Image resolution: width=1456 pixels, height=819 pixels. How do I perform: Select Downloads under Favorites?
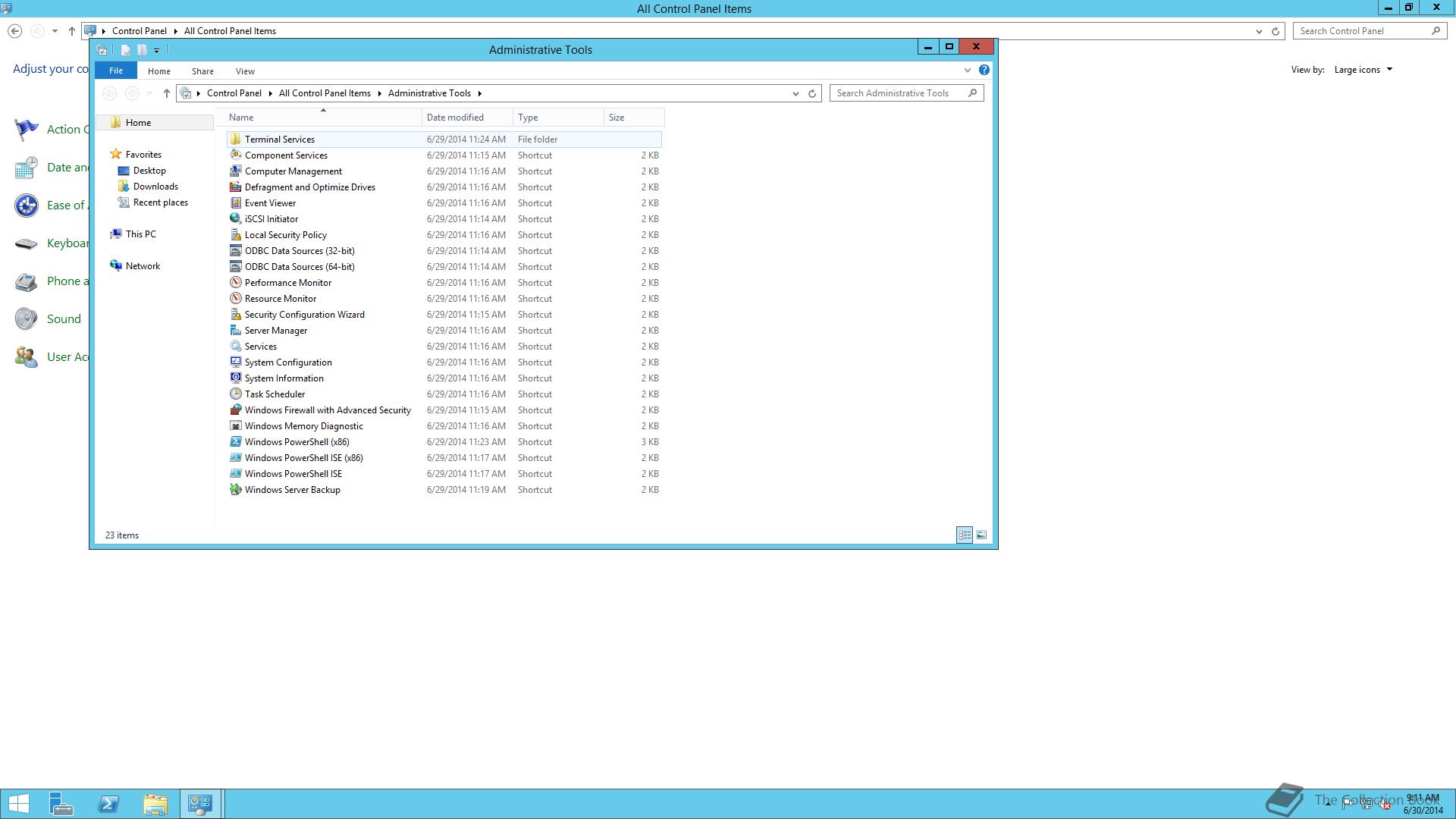coord(155,187)
